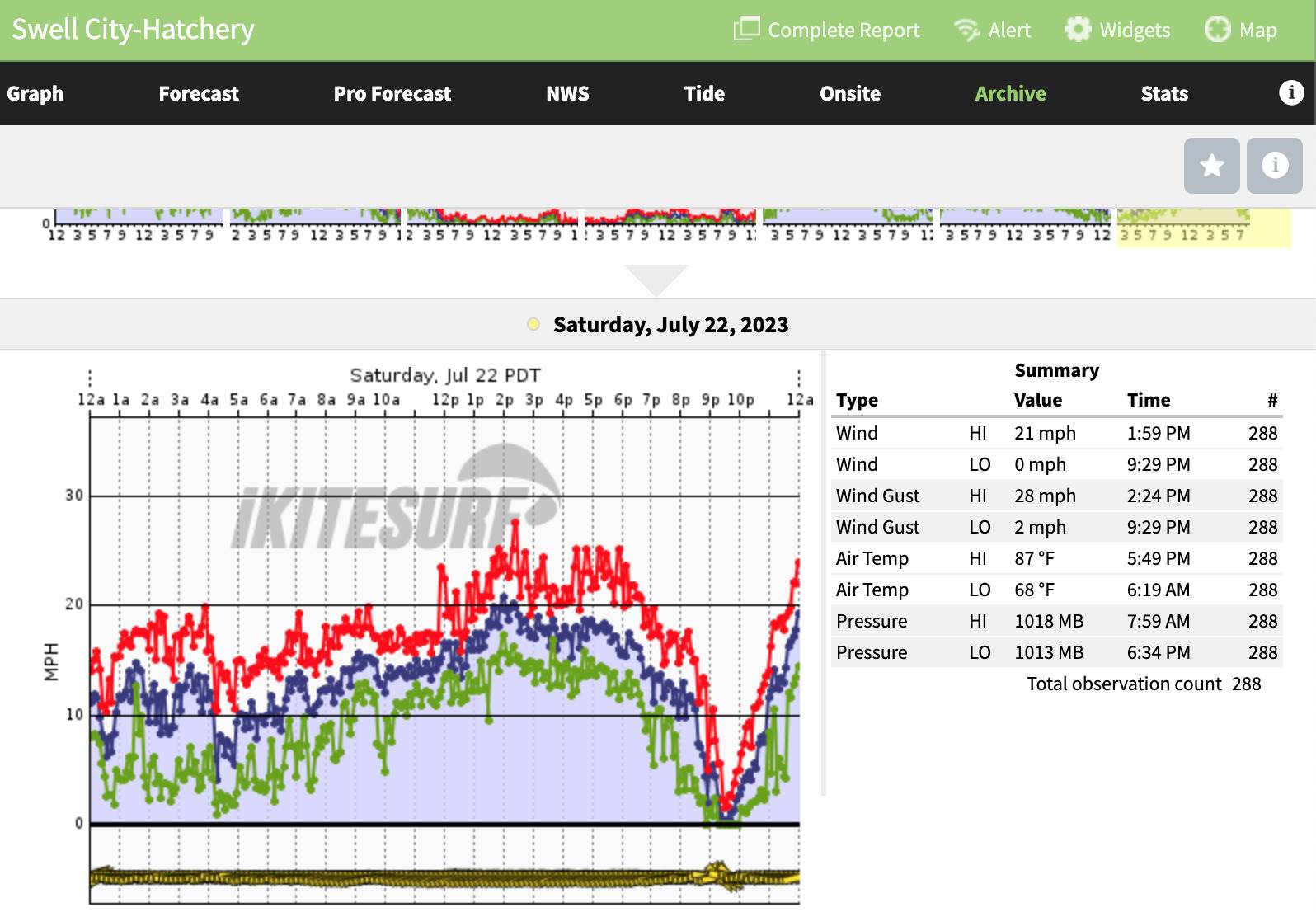This screenshot has width=1316, height=912.
Task: Click the gray info button beside the star
Action: pos(1274,166)
